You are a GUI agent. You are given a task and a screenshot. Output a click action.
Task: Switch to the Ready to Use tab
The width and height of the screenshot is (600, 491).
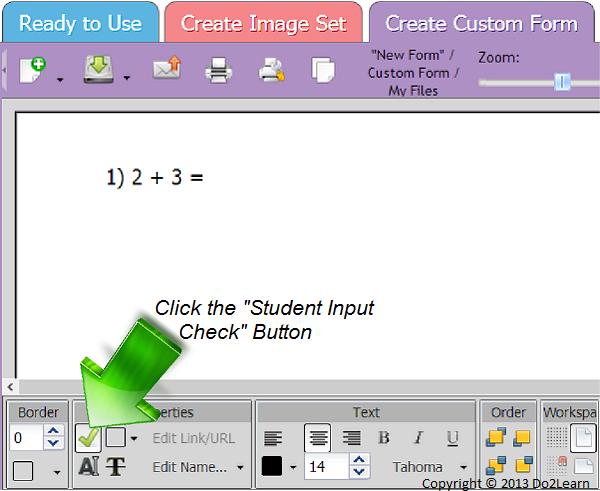(x=80, y=23)
